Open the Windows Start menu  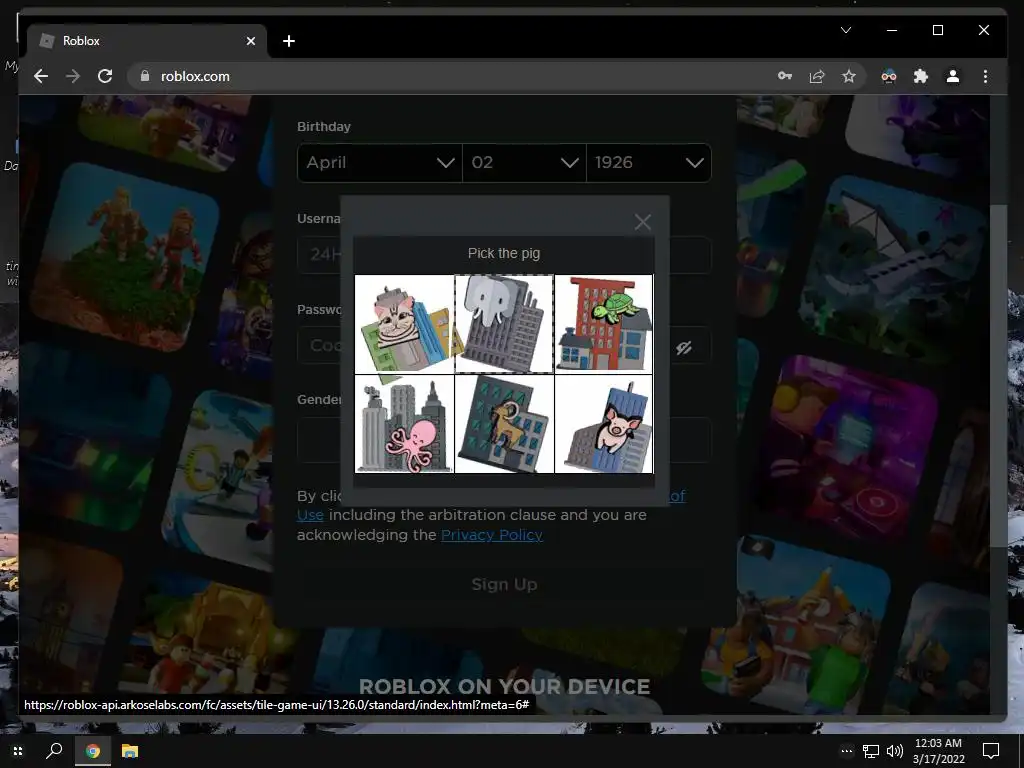pyautogui.click(x=18, y=751)
